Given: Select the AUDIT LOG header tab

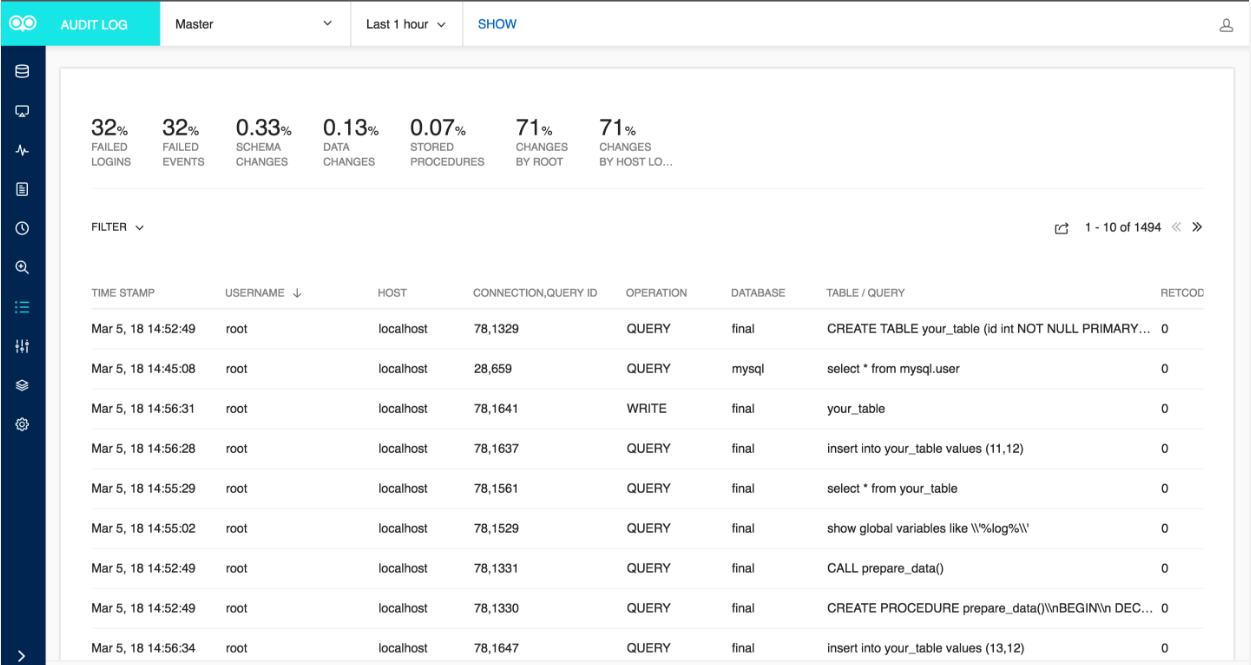Looking at the screenshot, I should point(94,24).
